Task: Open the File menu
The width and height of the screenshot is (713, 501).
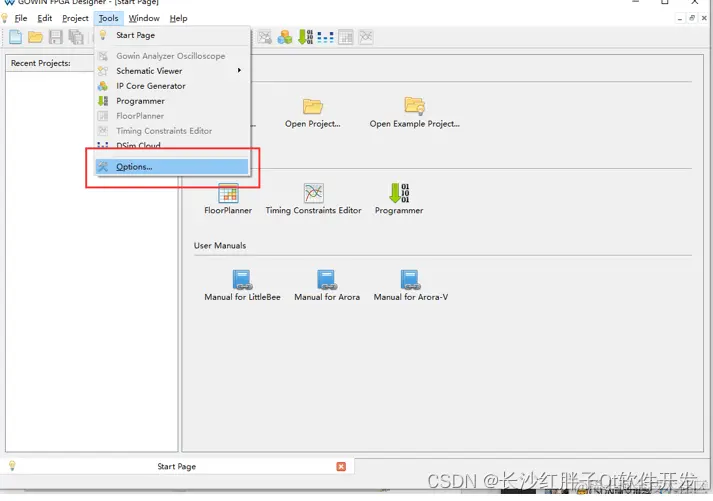Action: (x=21, y=18)
